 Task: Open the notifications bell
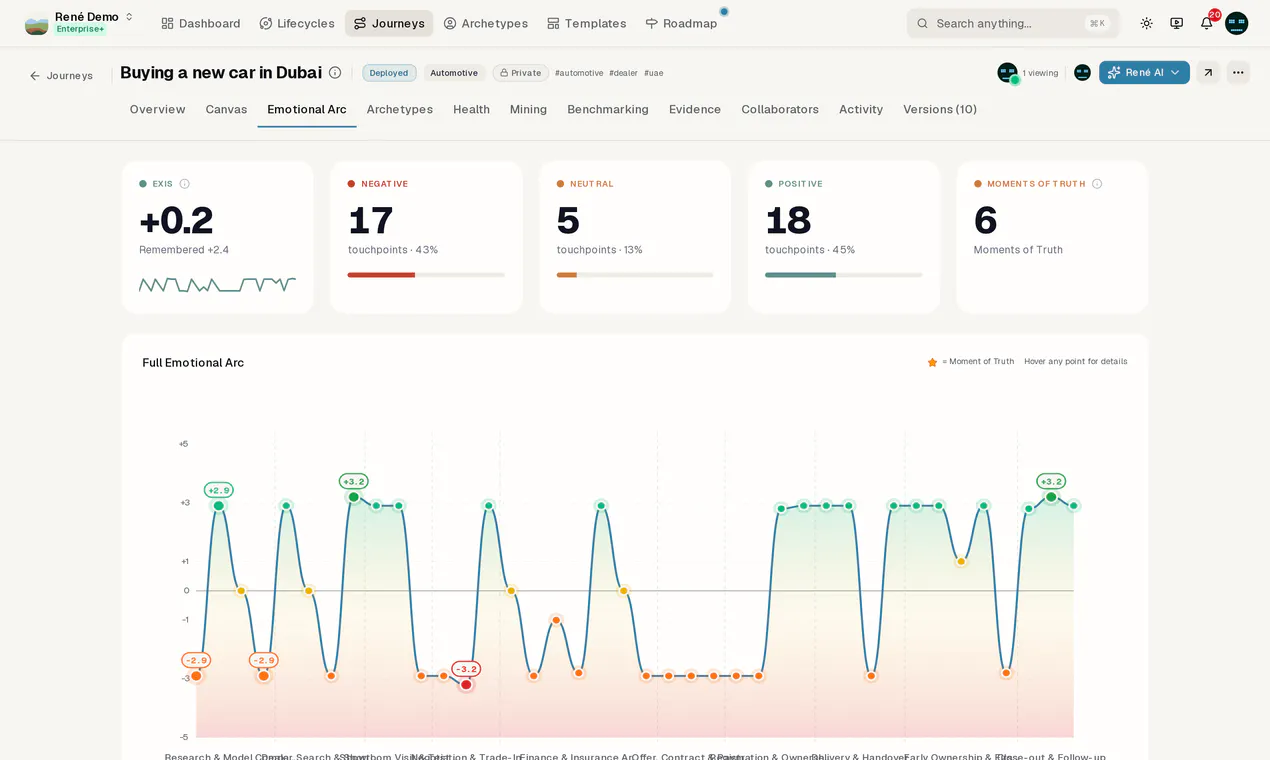(x=1207, y=23)
